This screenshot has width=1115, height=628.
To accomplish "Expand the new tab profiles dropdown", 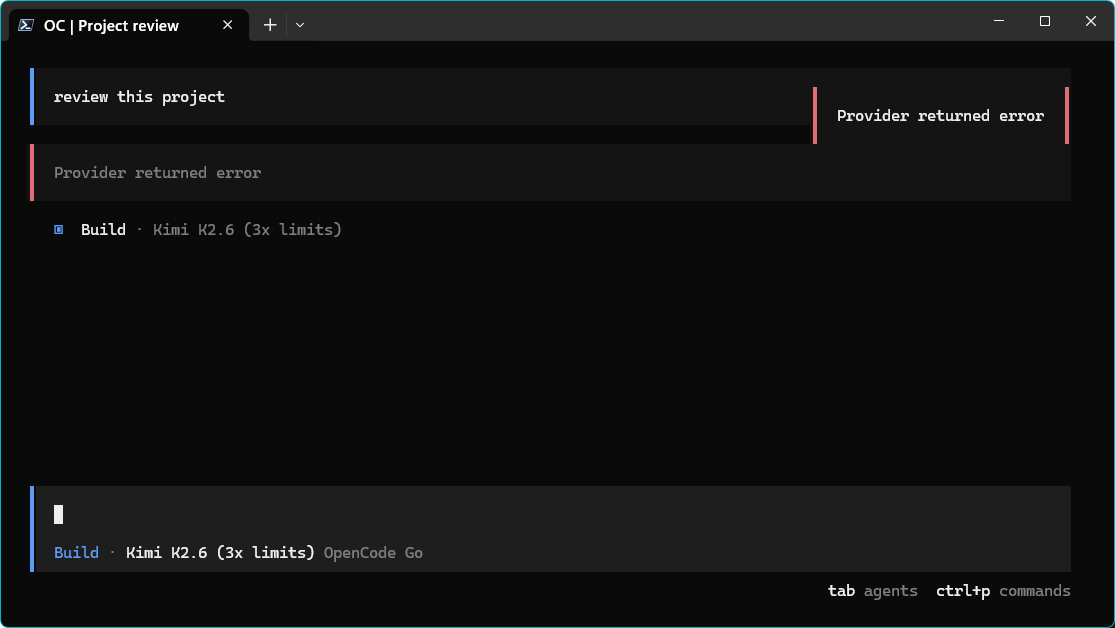I will click(300, 25).
